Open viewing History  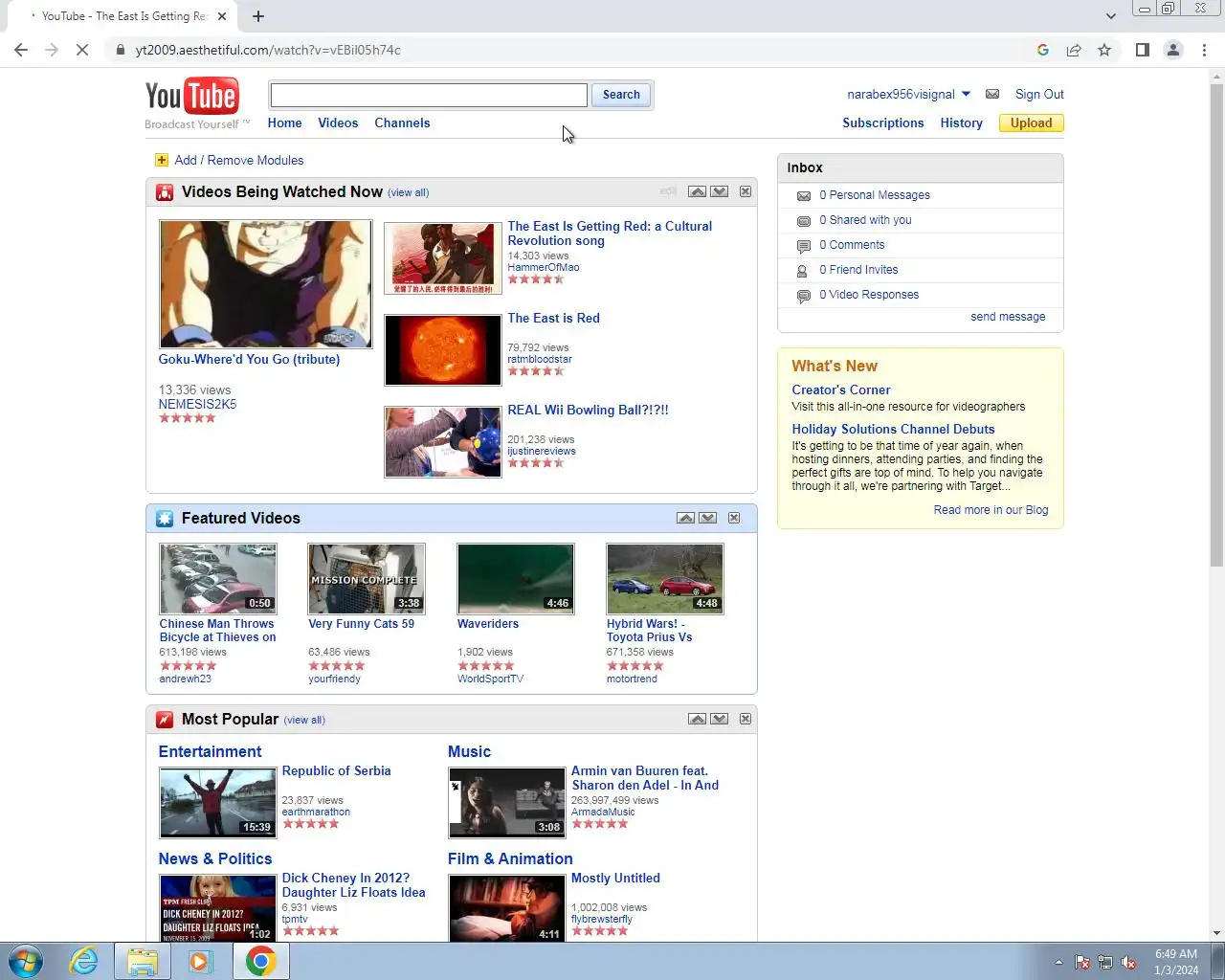click(x=961, y=122)
